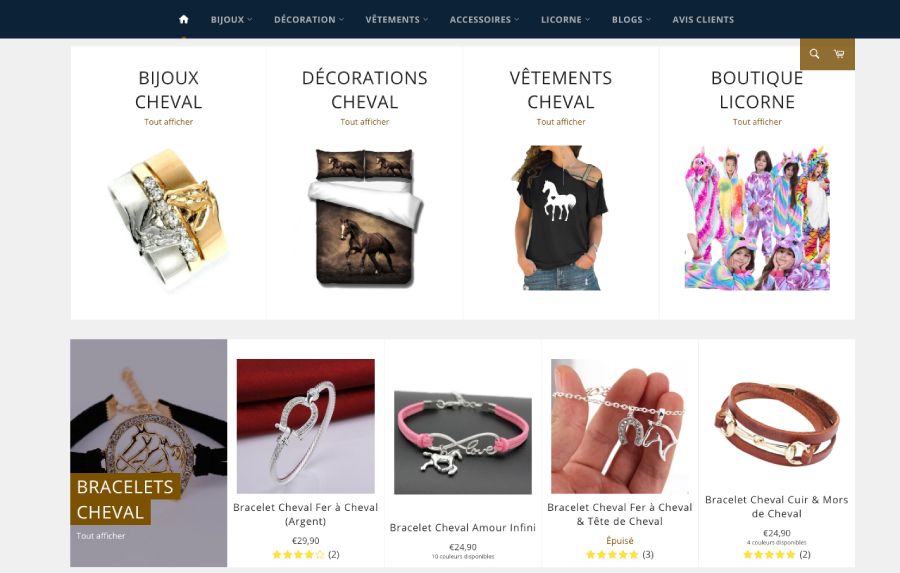The width and height of the screenshot is (900, 573).
Task: Open the horse bedding set image
Action: 365,217
